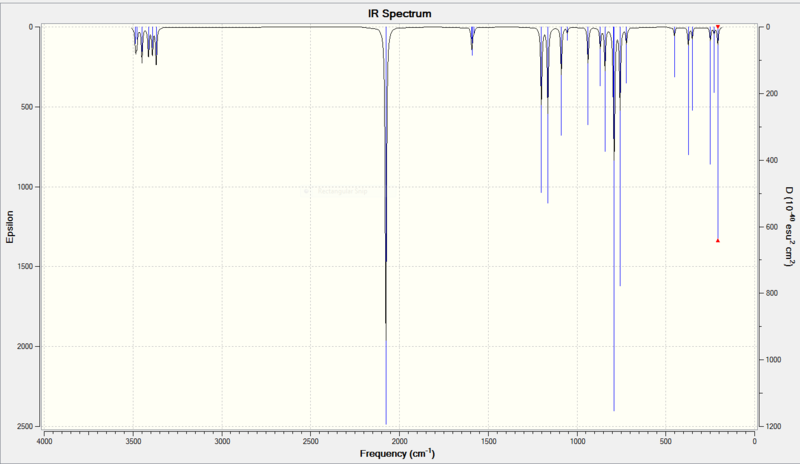Click the 1000 tick on Epsilon axis
Image resolution: width=800 pixels, height=464 pixels.
(25, 187)
